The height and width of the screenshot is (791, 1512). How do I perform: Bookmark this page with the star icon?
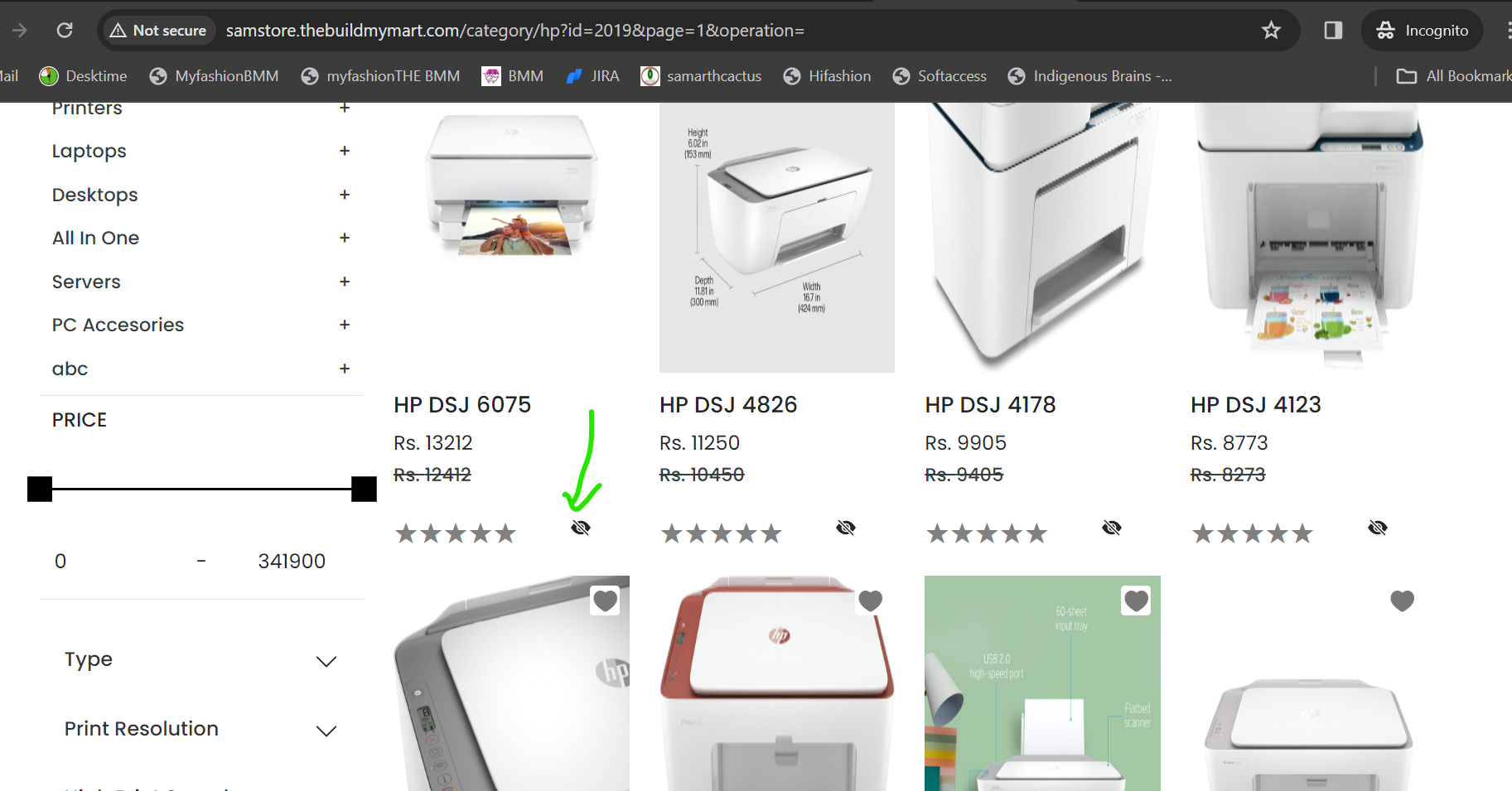tap(1271, 31)
